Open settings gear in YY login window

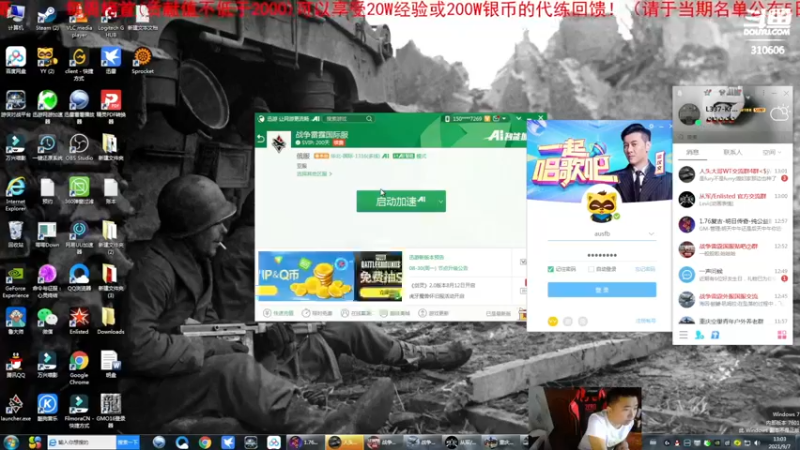coord(651,126)
